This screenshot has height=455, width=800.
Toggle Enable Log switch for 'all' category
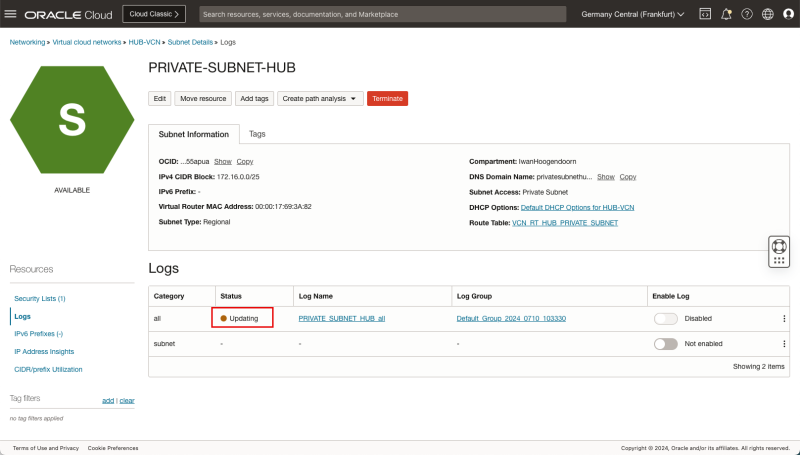click(665, 318)
